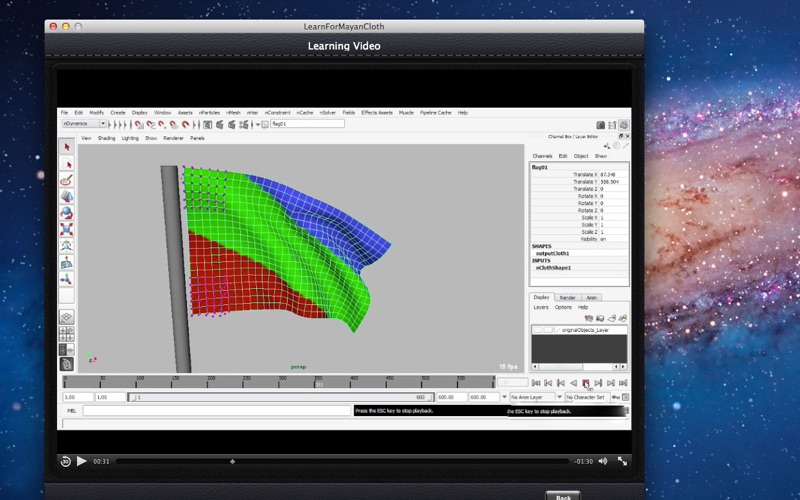Expand arrow before the flag01 name field
Viewport: 800px width, 500px height.
click(x=258, y=124)
